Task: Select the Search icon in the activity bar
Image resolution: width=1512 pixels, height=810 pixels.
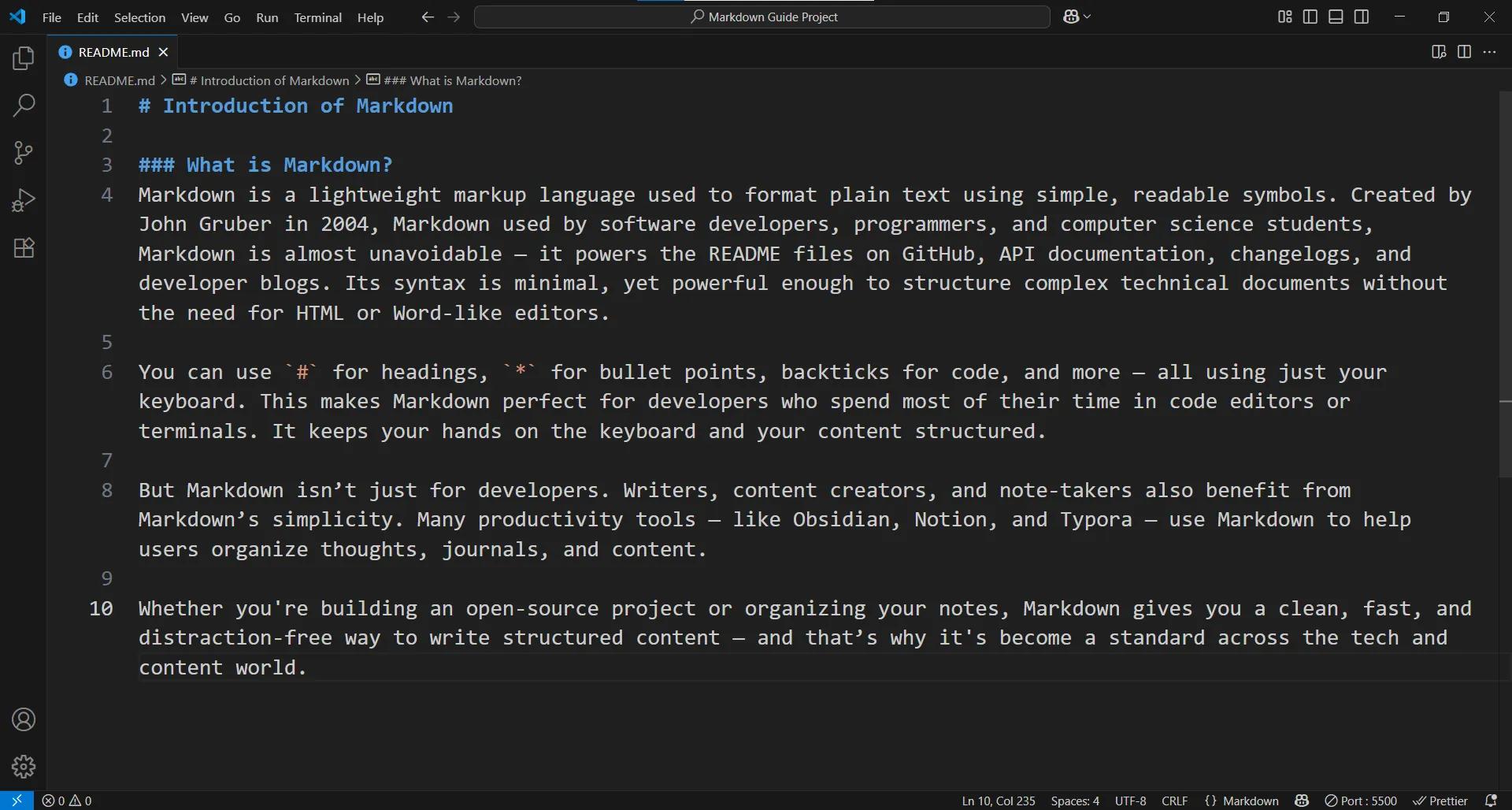Action: click(23, 105)
